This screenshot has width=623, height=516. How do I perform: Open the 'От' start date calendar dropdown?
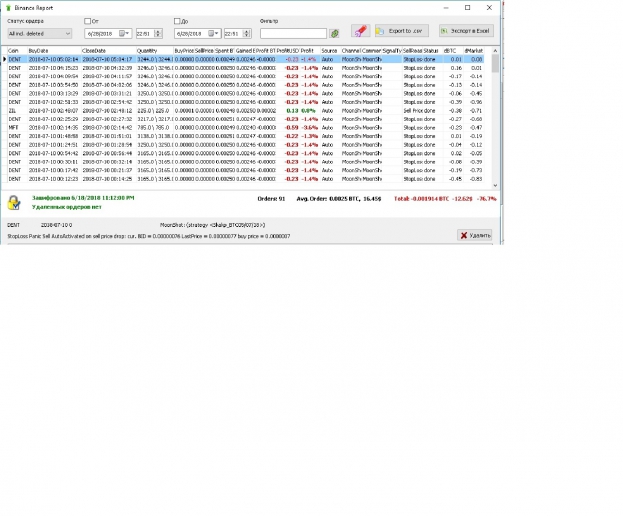coord(124,34)
